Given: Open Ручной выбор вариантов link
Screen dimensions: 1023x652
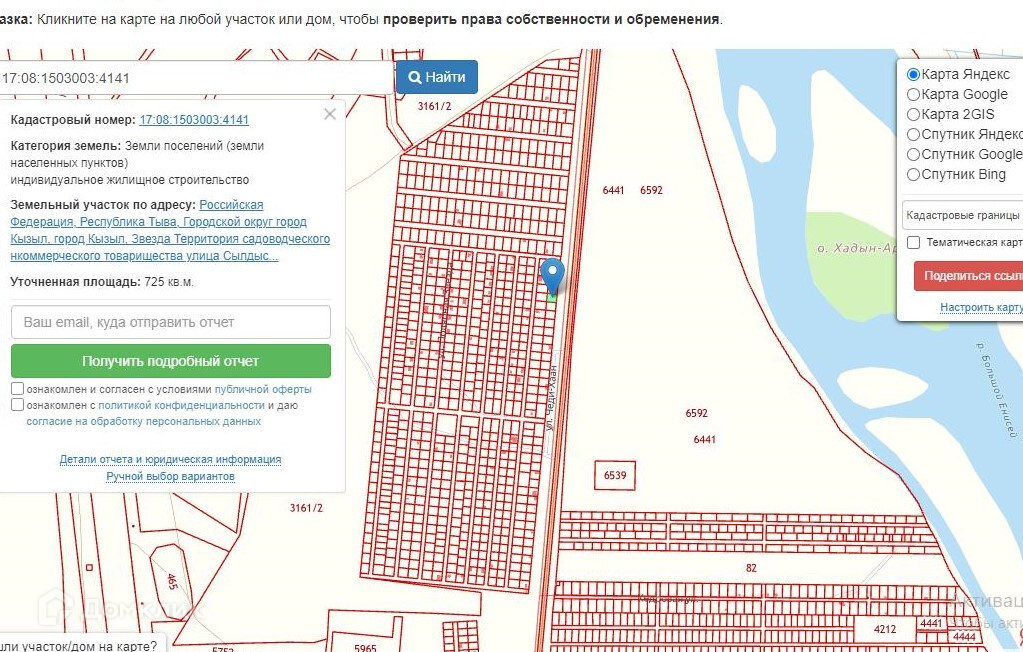Looking at the screenshot, I should point(170,476).
